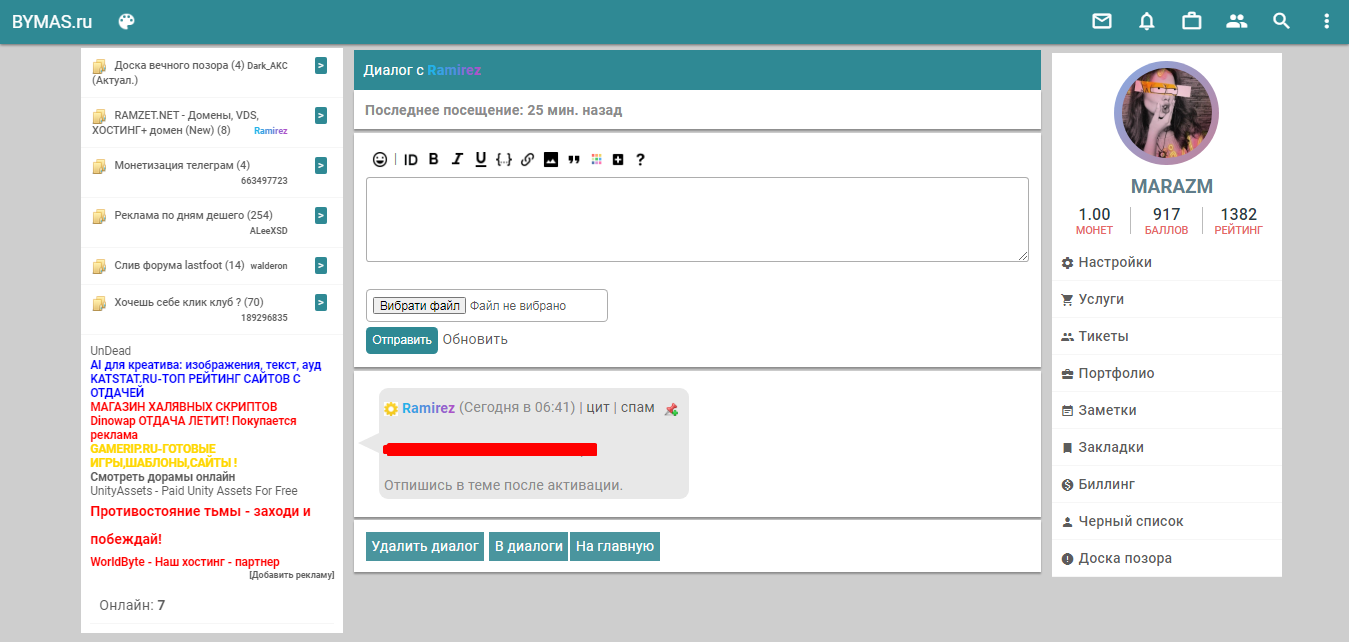Open the text color grid picker

[597, 159]
